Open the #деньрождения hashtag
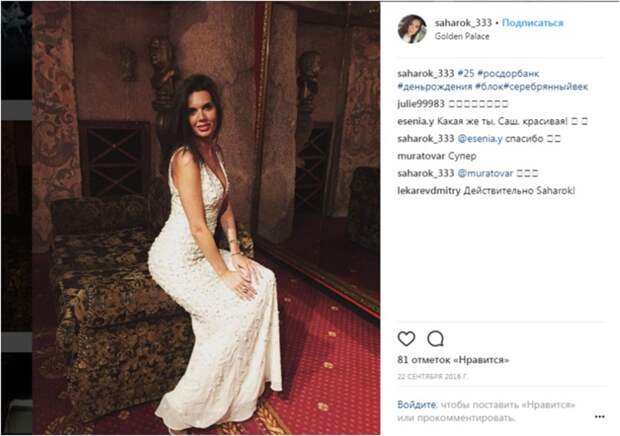The image size is (620, 436). 435,87
